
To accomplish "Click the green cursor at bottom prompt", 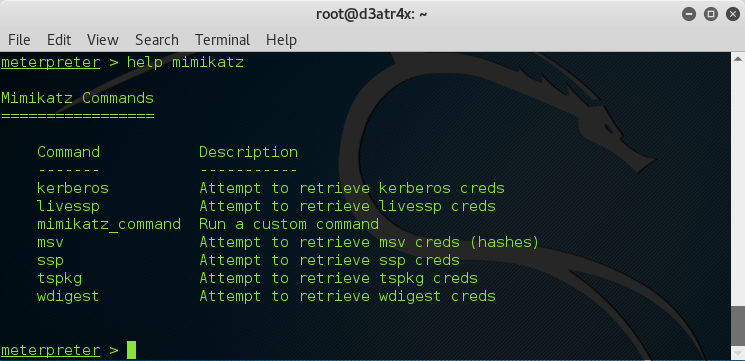I will (x=132, y=350).
